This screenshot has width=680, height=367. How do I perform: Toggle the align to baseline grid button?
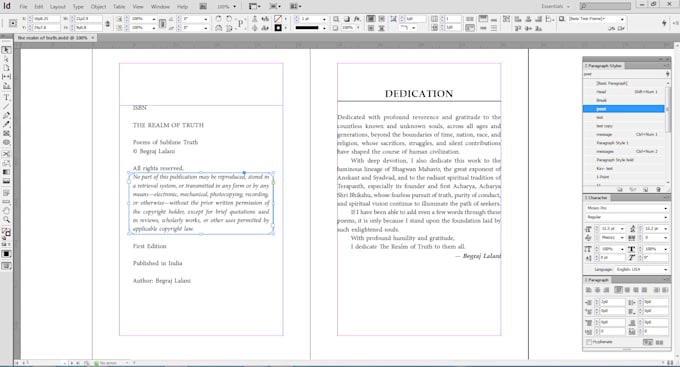[660, 342]
